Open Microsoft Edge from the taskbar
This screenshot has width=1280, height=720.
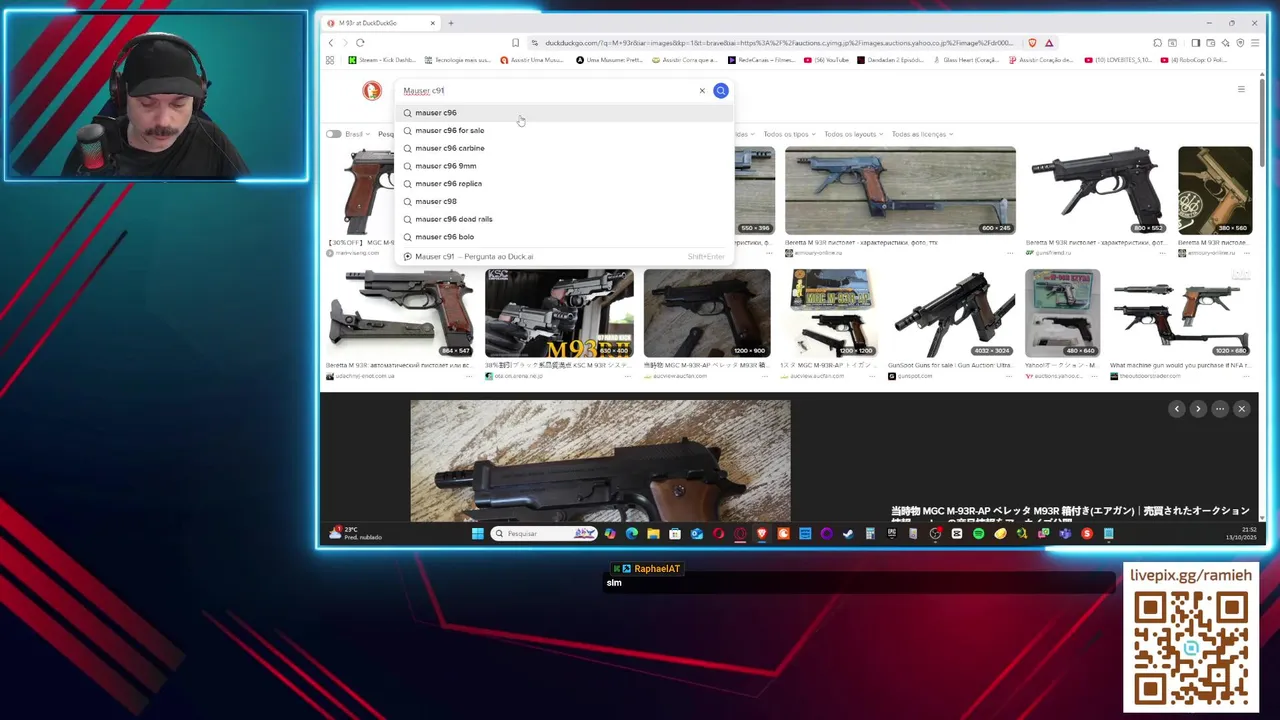(x=631, y=534)
